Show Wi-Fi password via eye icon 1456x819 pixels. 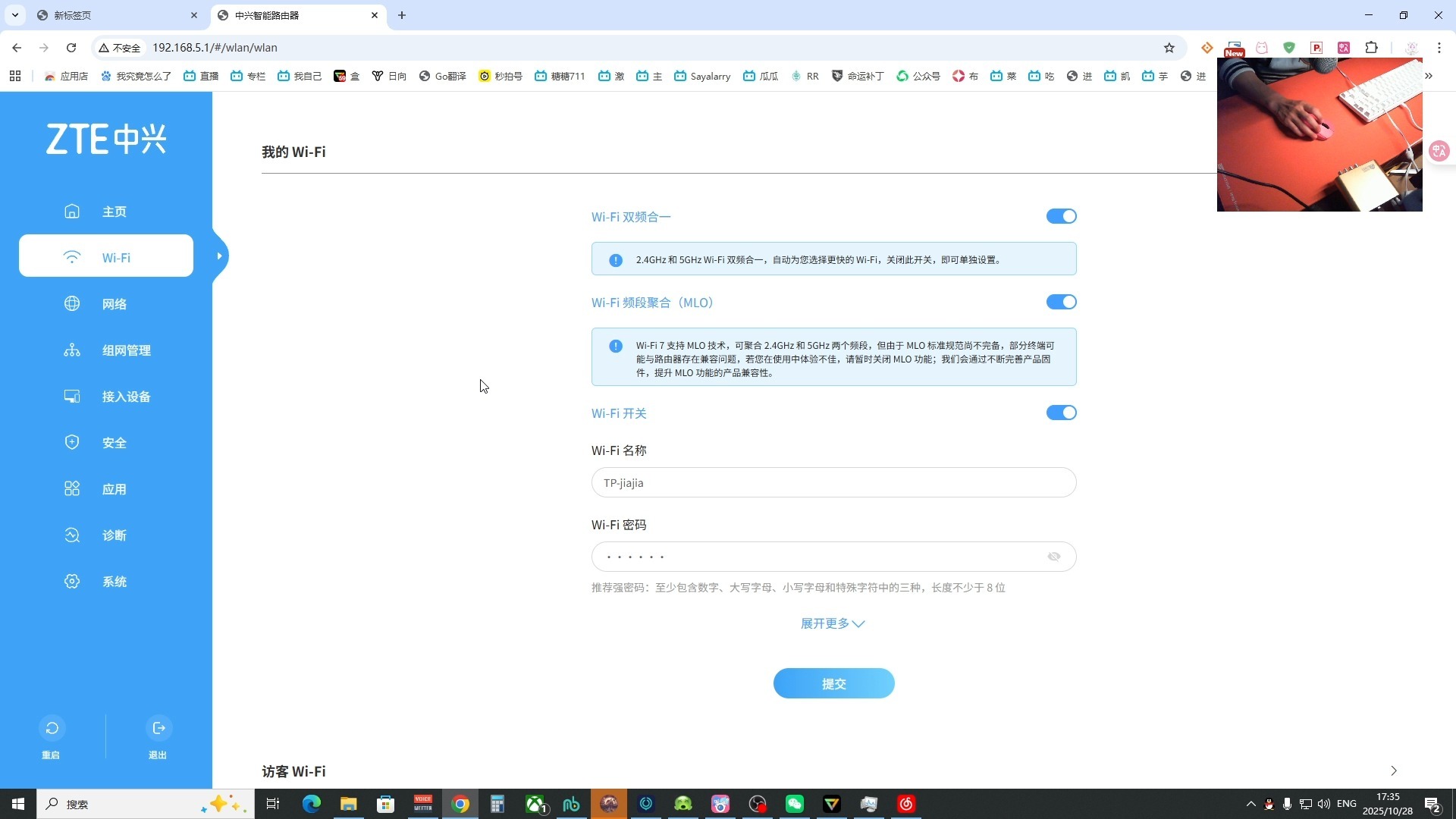[1054, 557]
